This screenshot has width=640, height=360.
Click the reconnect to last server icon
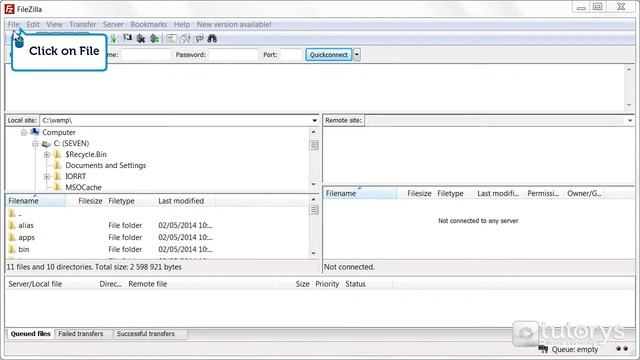pyautogui.click(x=154, y=38)
